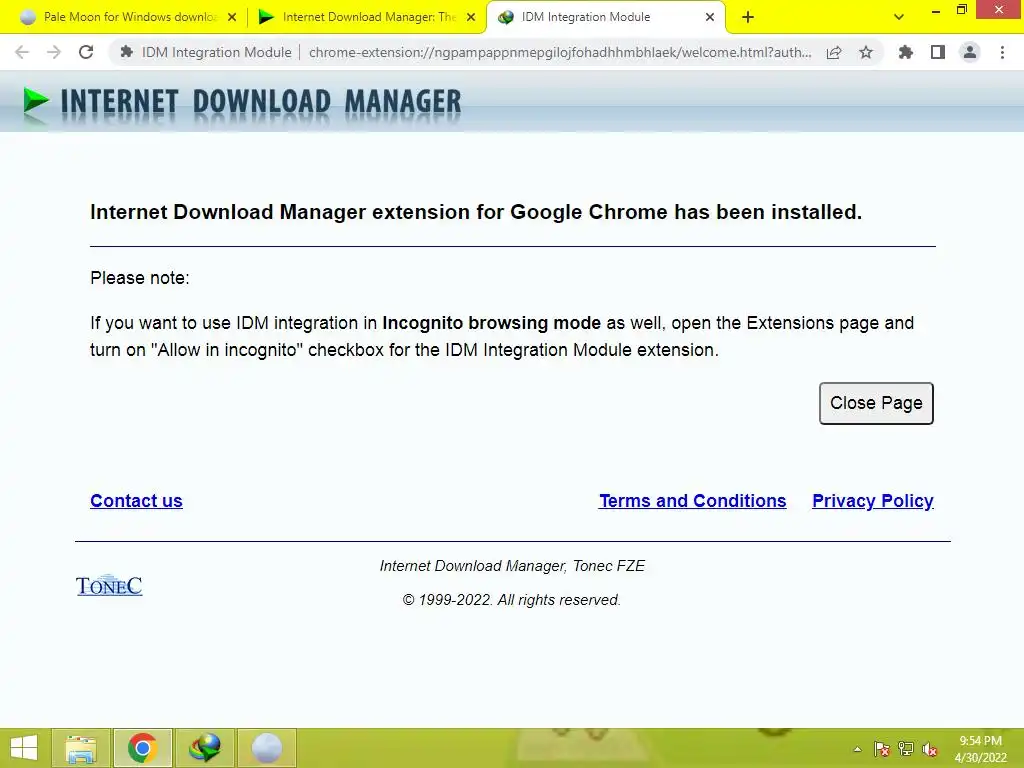Open the Extensions puzzle menu in toolbar
The height and width of the screenshot is (768, 1024).
[x=905, y=52]
